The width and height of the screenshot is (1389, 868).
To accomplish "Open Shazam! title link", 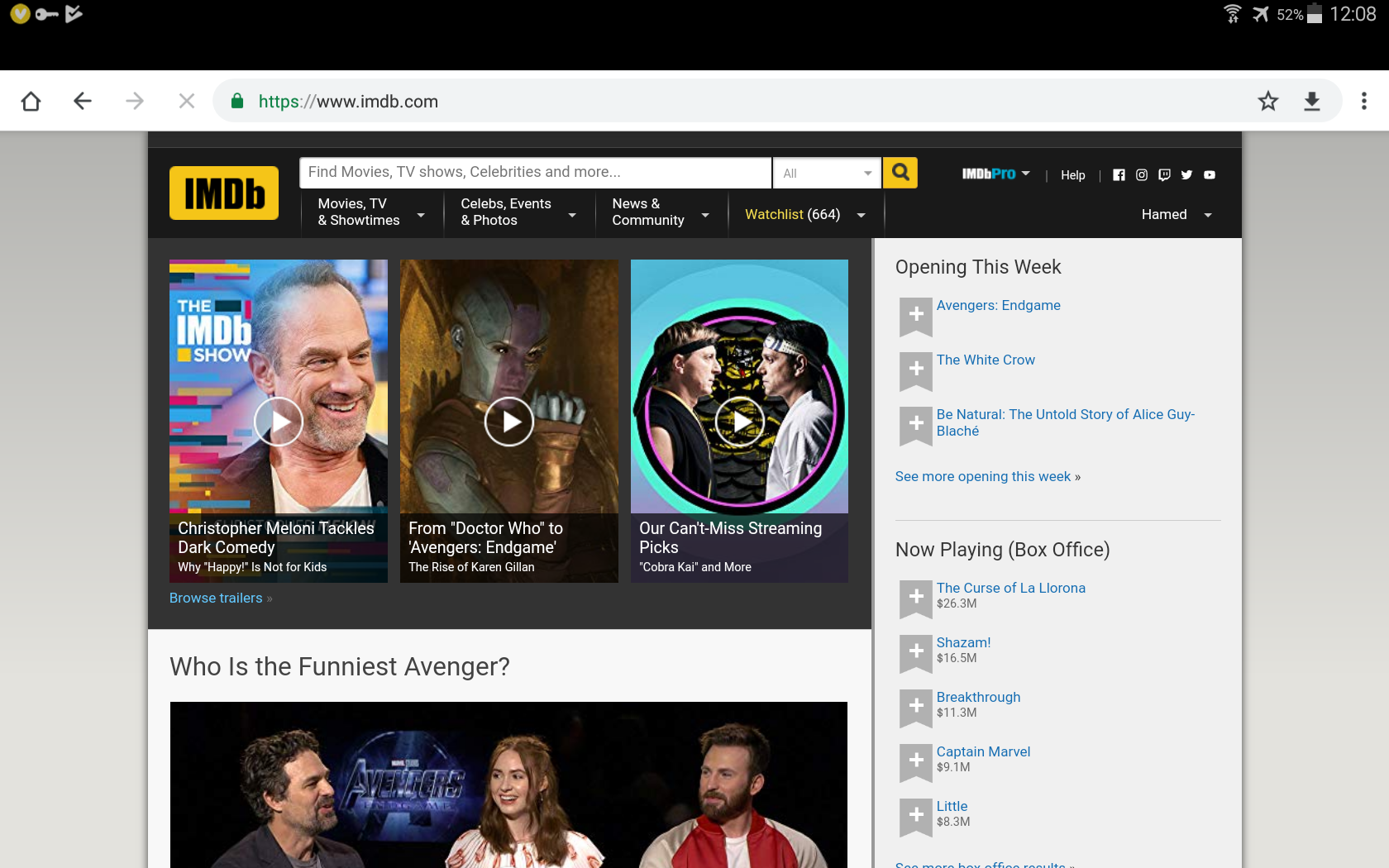I will (963, 642).
